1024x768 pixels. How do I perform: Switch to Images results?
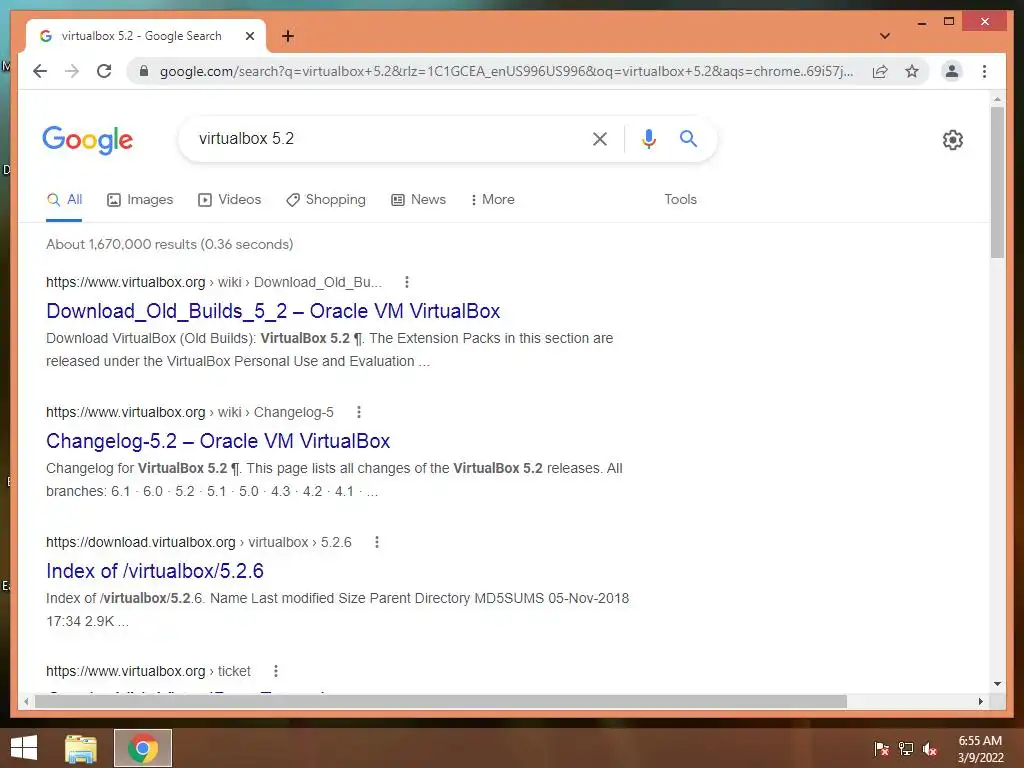click(x=140, y=200)
